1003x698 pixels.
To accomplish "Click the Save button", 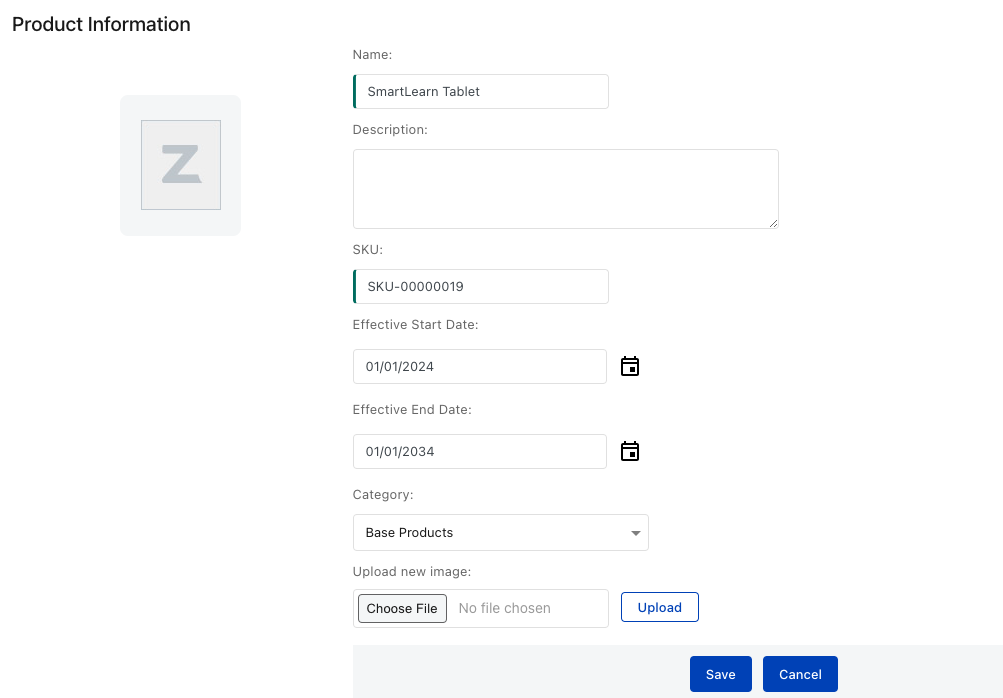I will pyautogui.click(x=720, y=674).
